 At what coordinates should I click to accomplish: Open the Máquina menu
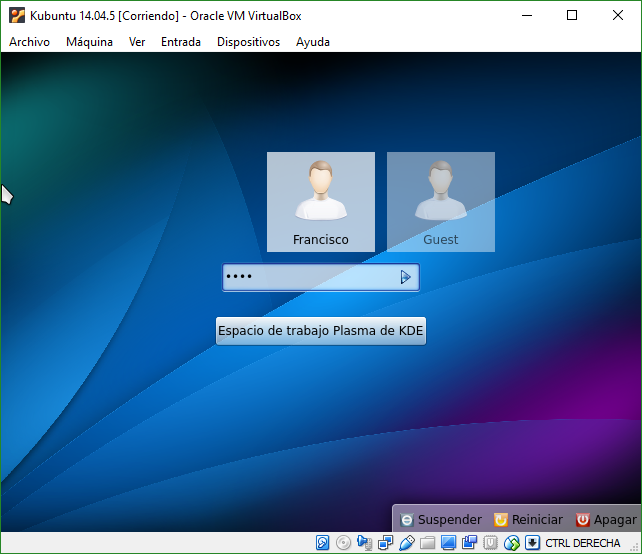[x=89, y=42]
